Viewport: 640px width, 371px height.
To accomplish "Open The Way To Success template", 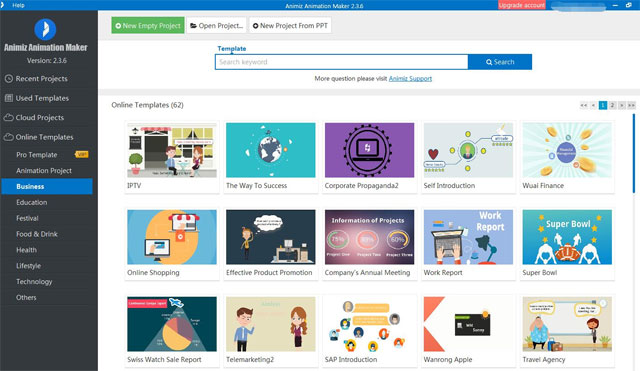I will coord(271,150).
